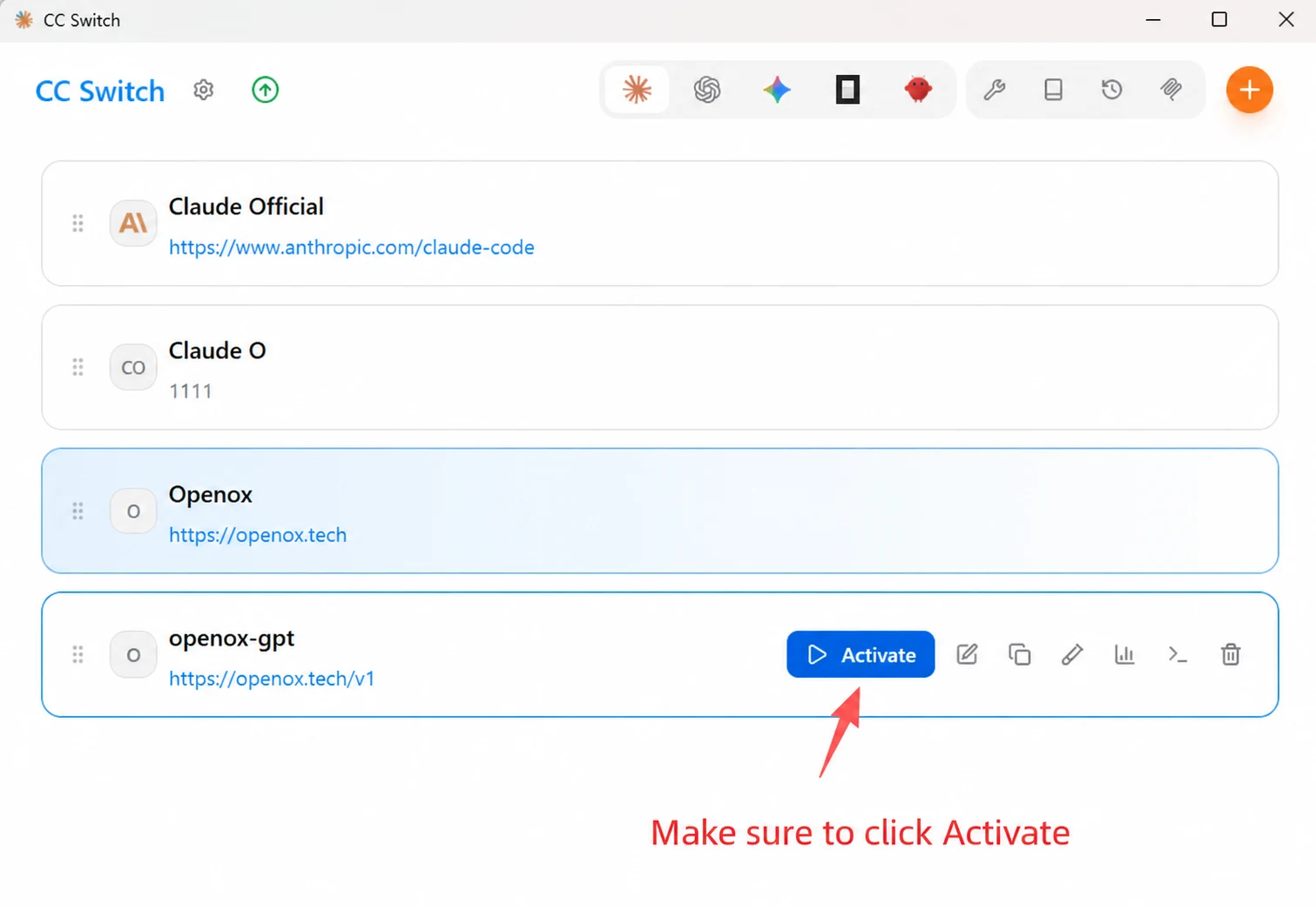Minimize the CC Switch window
This screenshot has height=907, width=1316.
(1153, 20)
